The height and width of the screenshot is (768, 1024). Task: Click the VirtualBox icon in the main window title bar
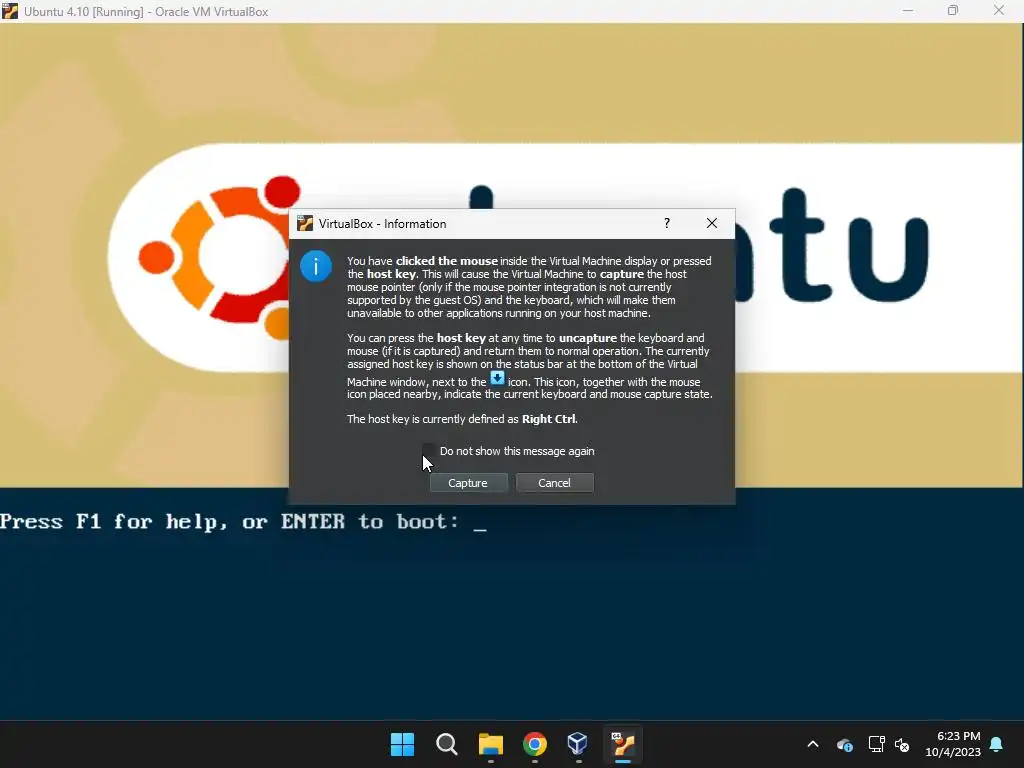pos(10,11)
